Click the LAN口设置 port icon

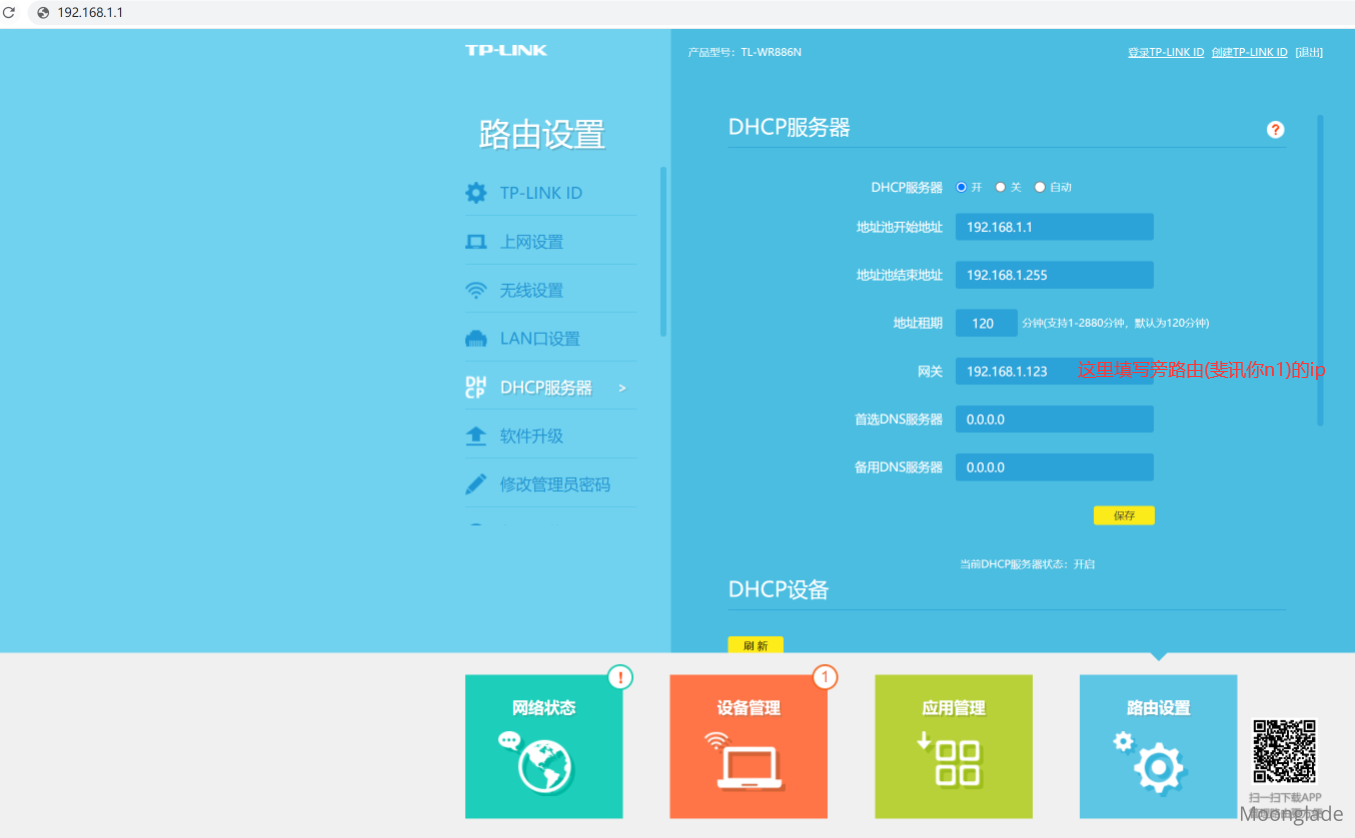point(476,339)
